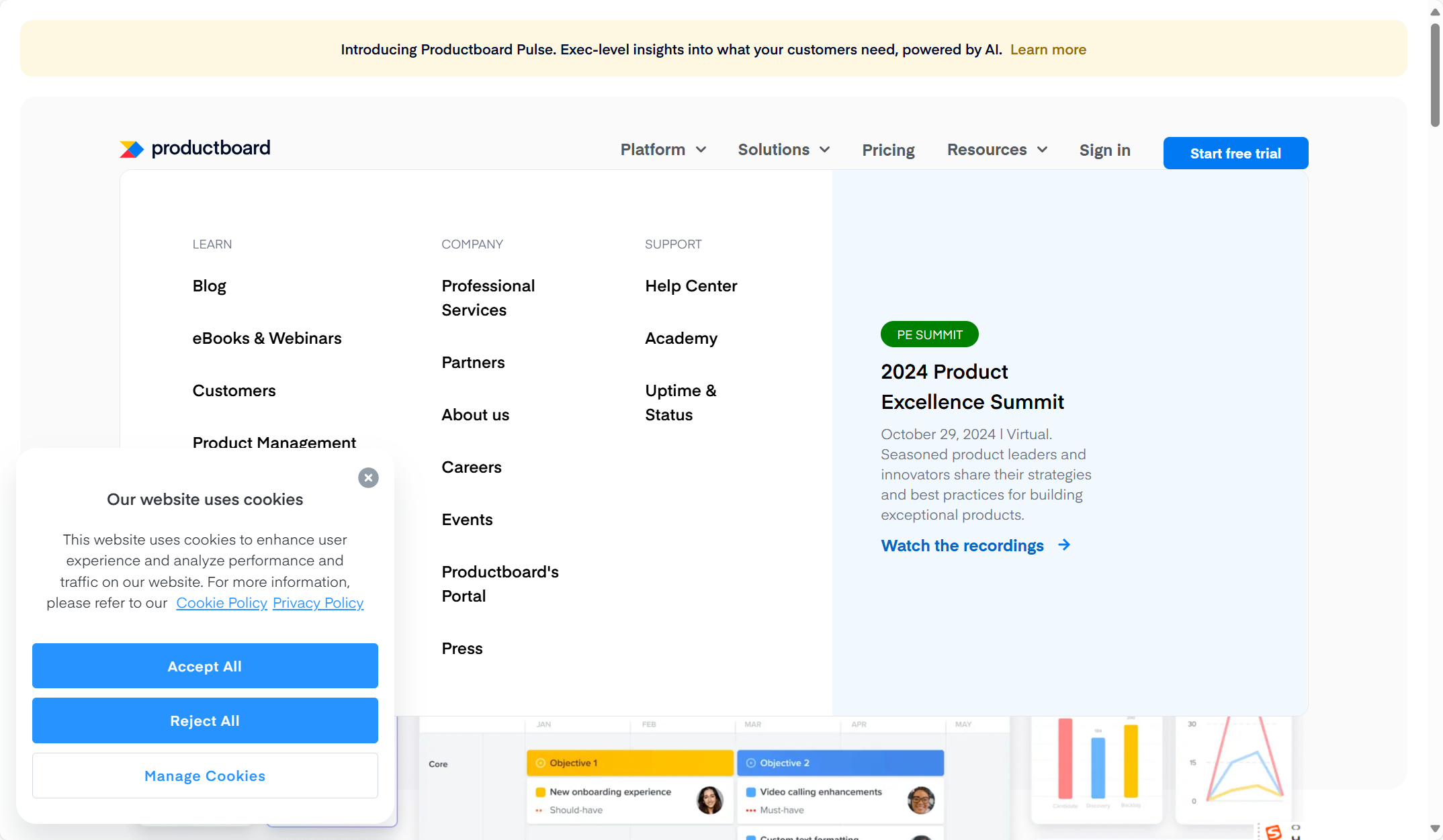This screenshot has height=840, width=1443.
Task: Click the page vertical scrollbar thumb
Action: point(1435,74)
